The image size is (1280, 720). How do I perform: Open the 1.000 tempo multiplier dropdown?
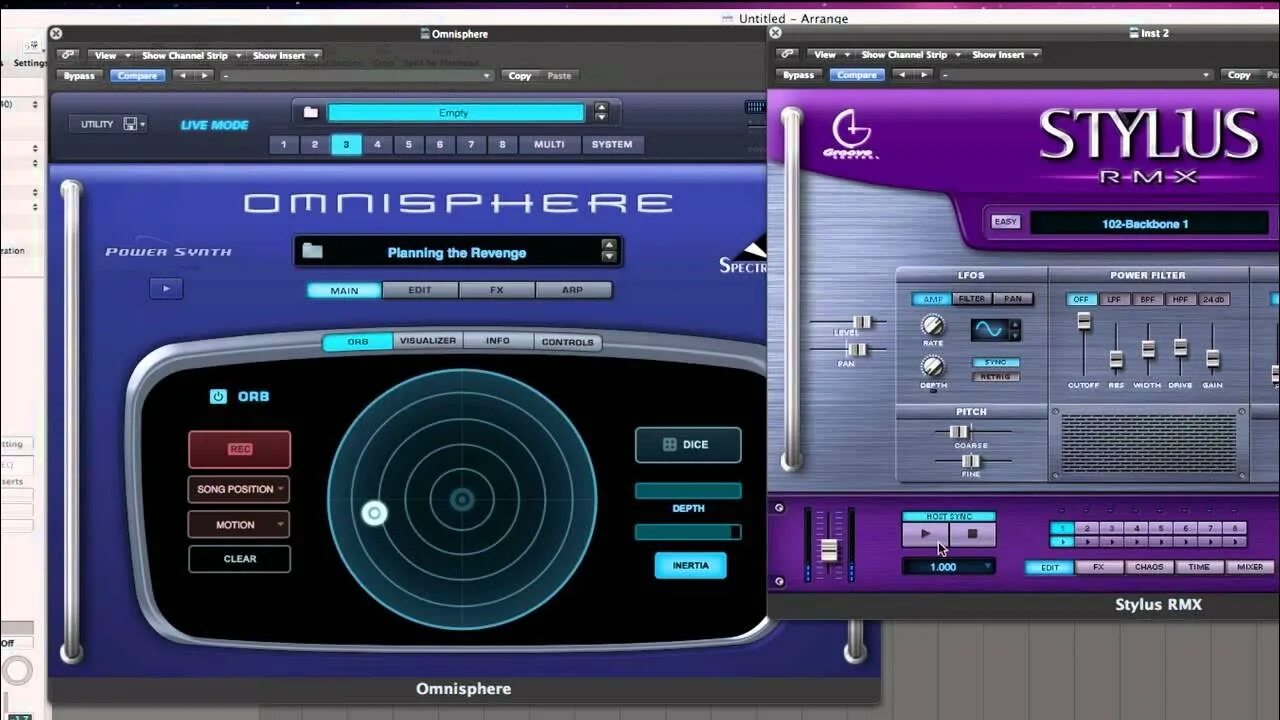click(949, 567)
